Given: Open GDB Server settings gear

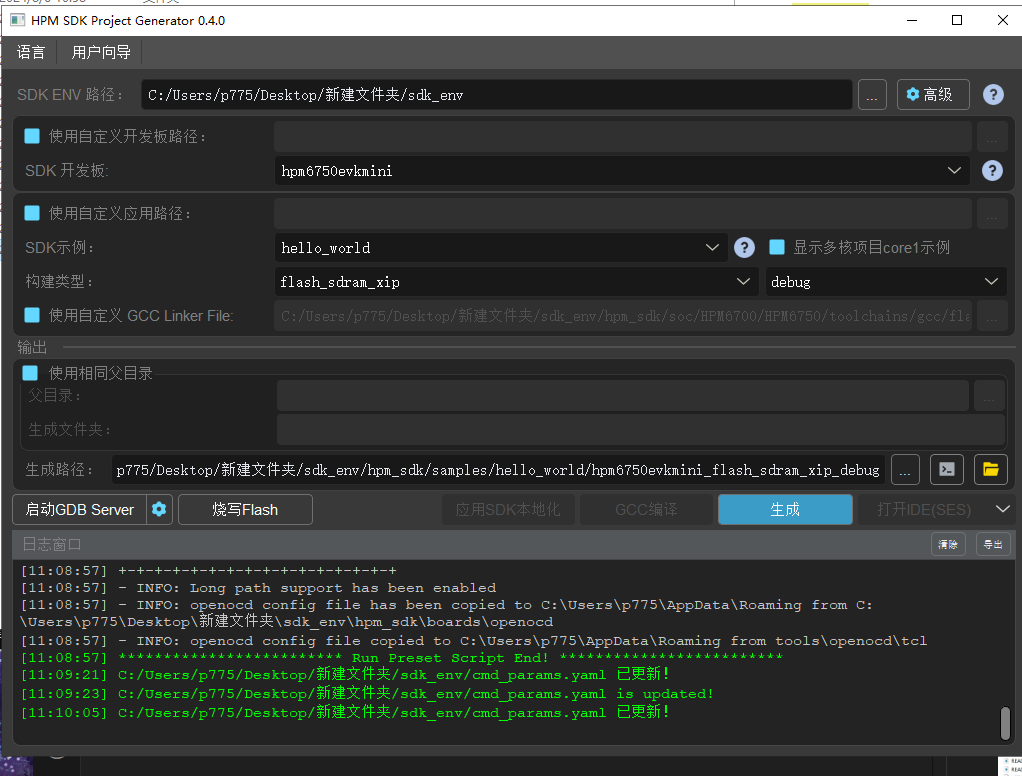Looking at the screenshot, I should coord(159,510).
